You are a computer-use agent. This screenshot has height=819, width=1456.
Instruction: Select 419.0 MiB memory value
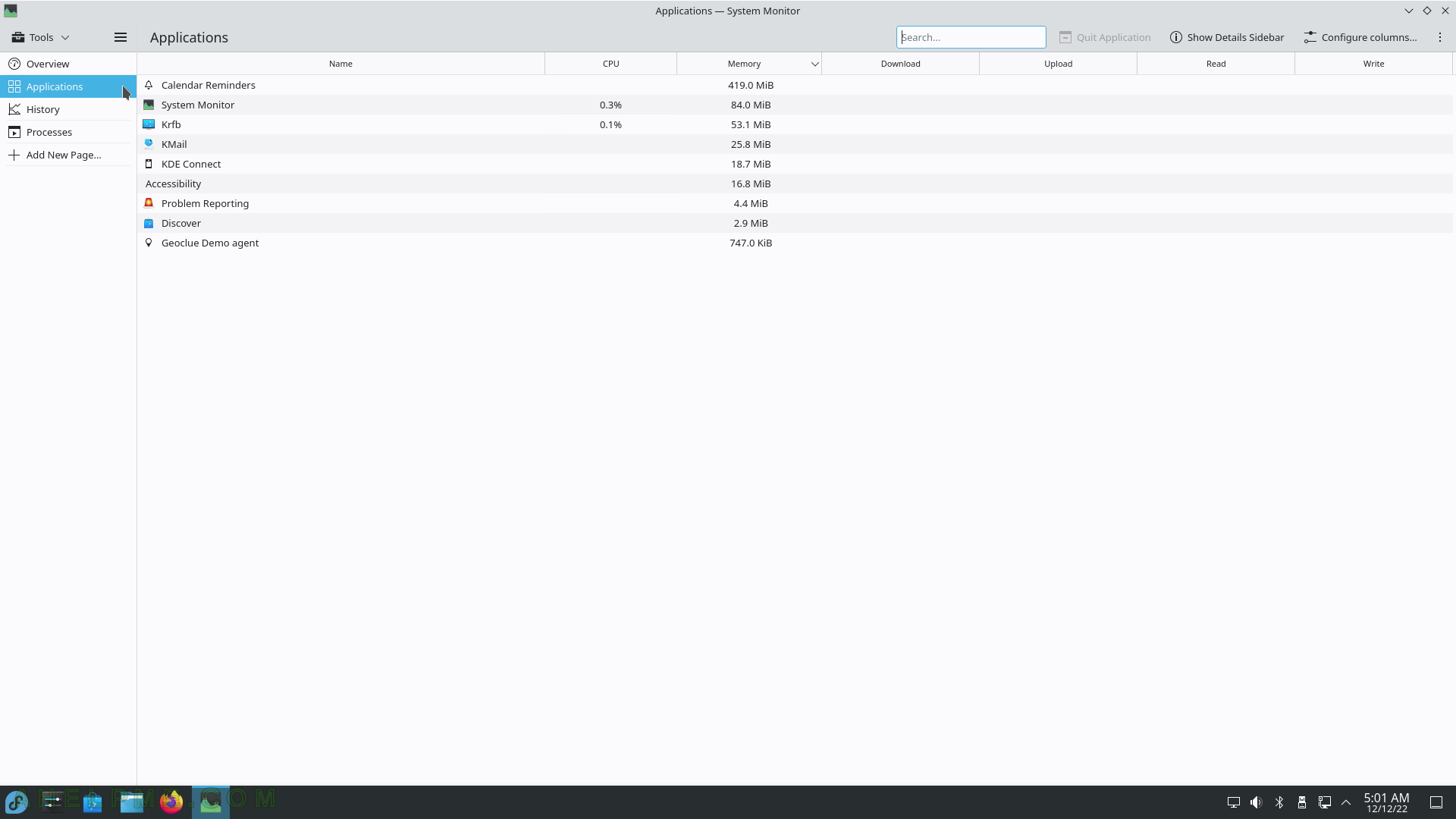coord(751,85)
